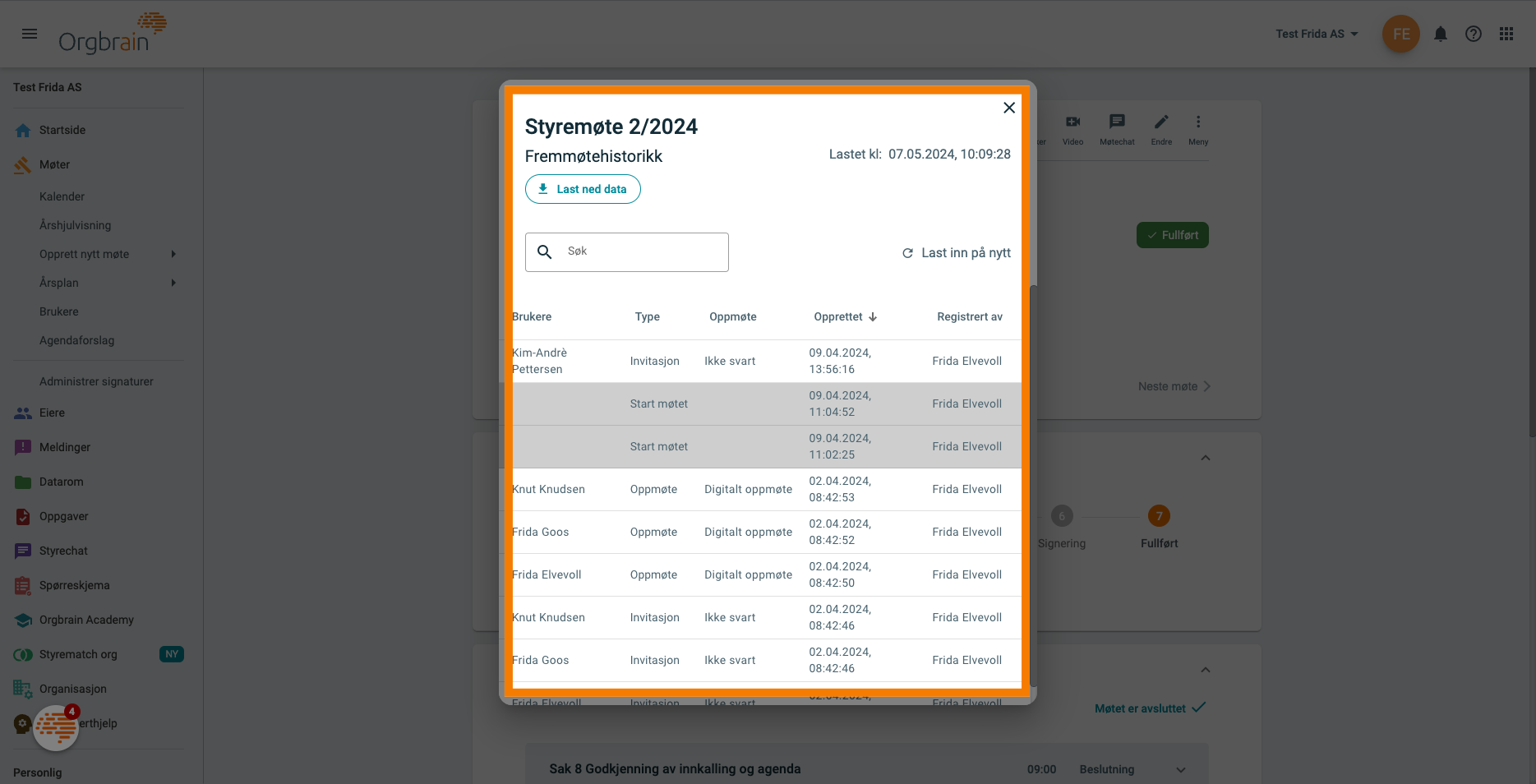Sort by the Type column header
This screenshot has width=1536, height=784.
click(x=648, y=316)
